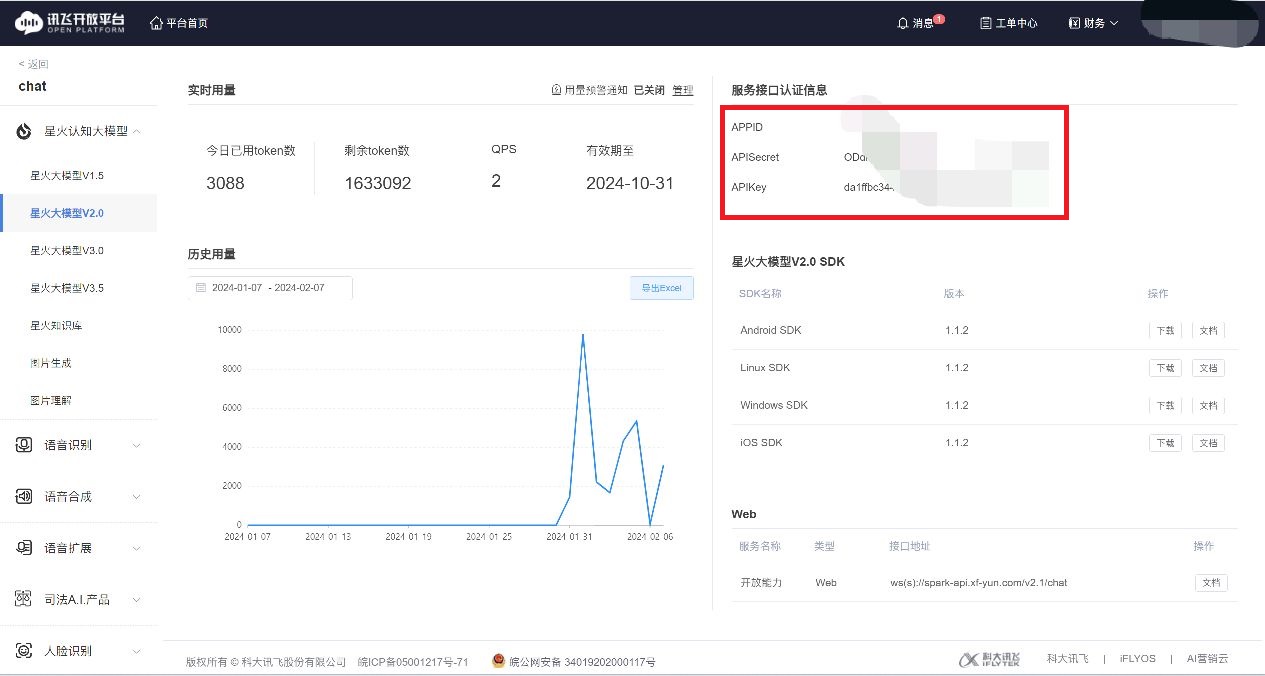Click the remaining token value 1633092
Image resolution: width=1265 pixels, height=676 pixels.
click(378, 184)
